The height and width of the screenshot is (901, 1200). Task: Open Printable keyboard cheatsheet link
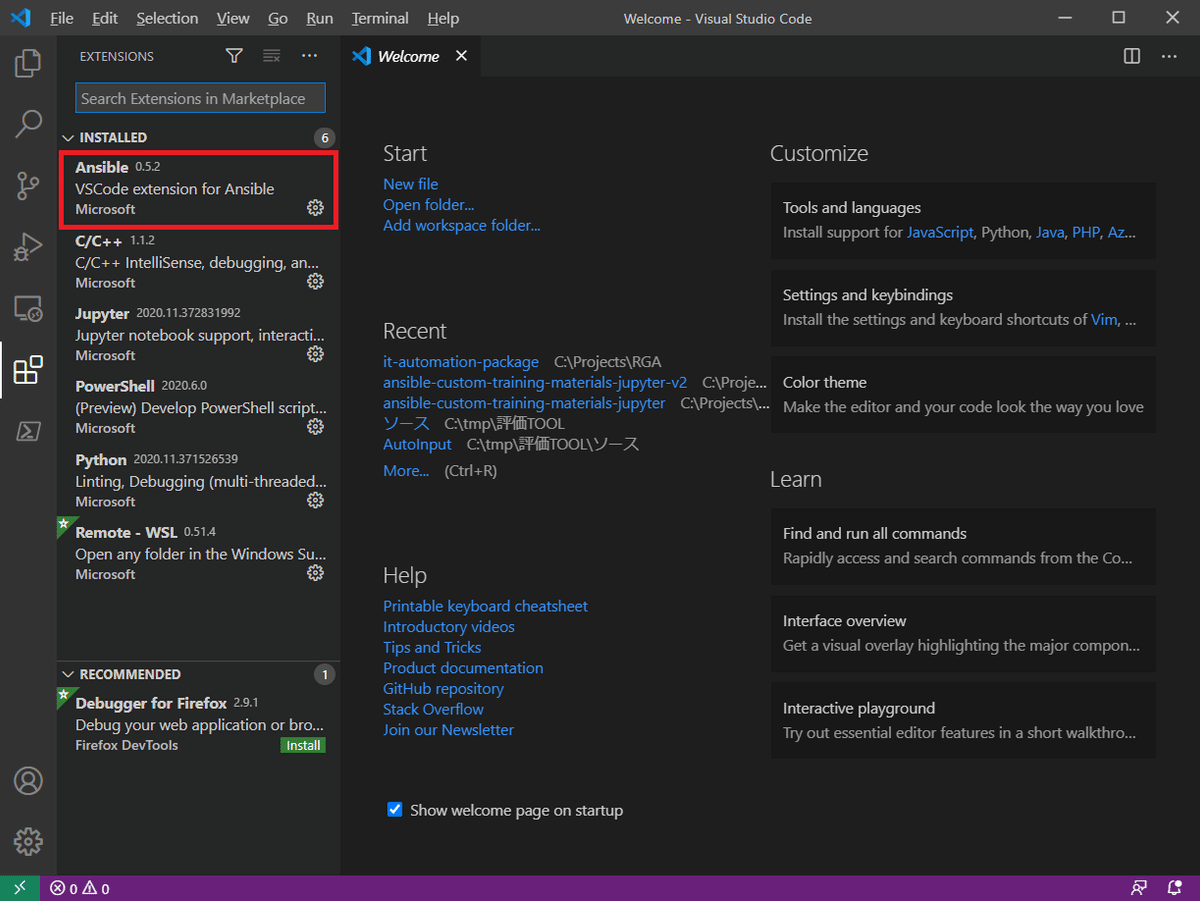click(486, 606)
